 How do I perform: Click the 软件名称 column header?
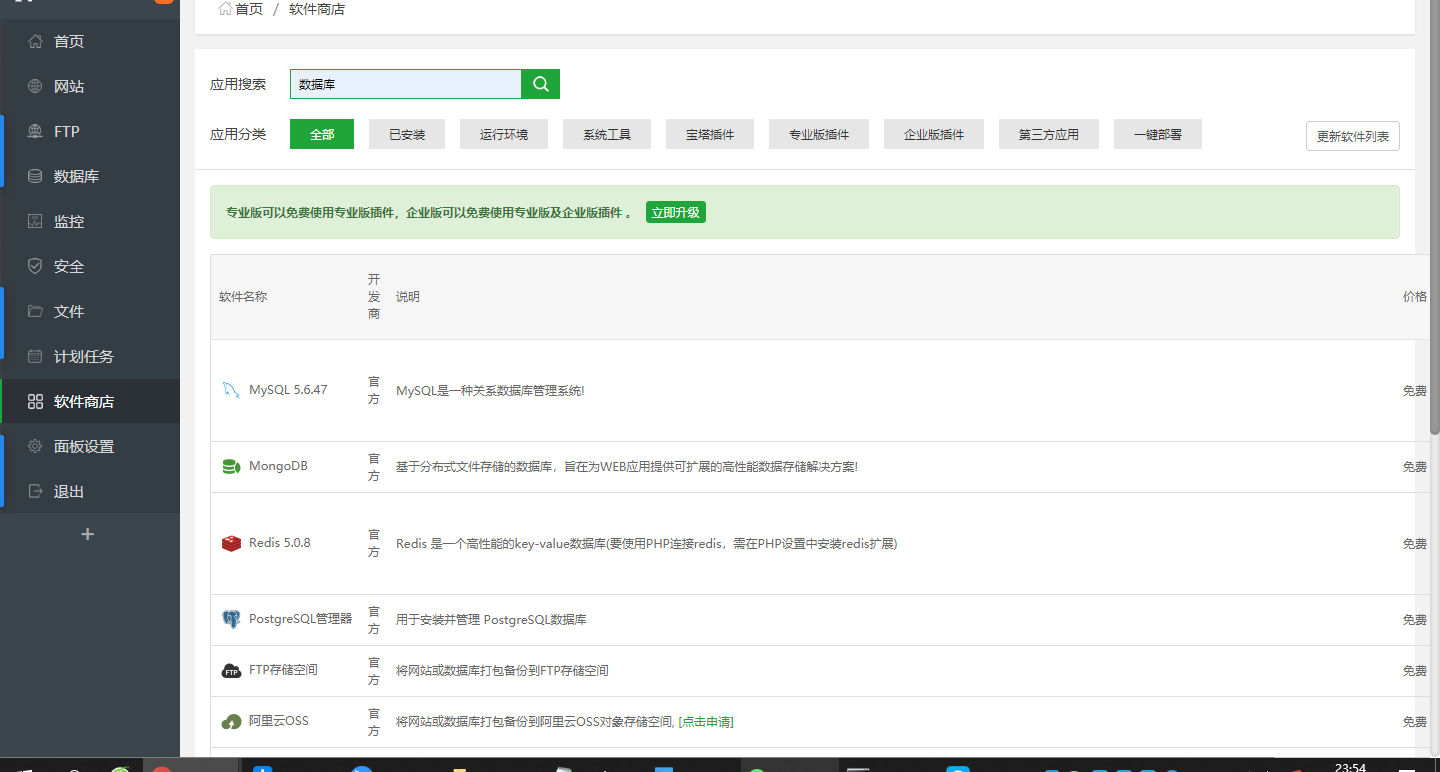click(x=243, y=297)
